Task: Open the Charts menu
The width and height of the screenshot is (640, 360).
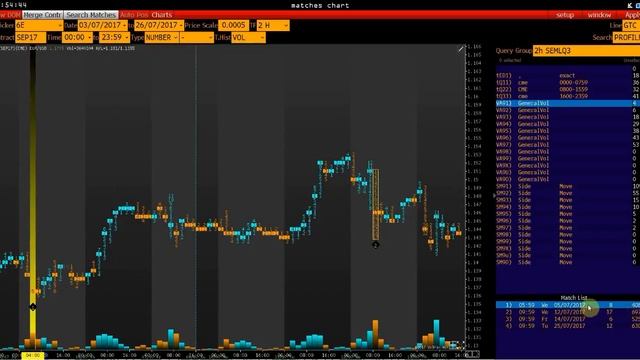Action: pos(162,15)
